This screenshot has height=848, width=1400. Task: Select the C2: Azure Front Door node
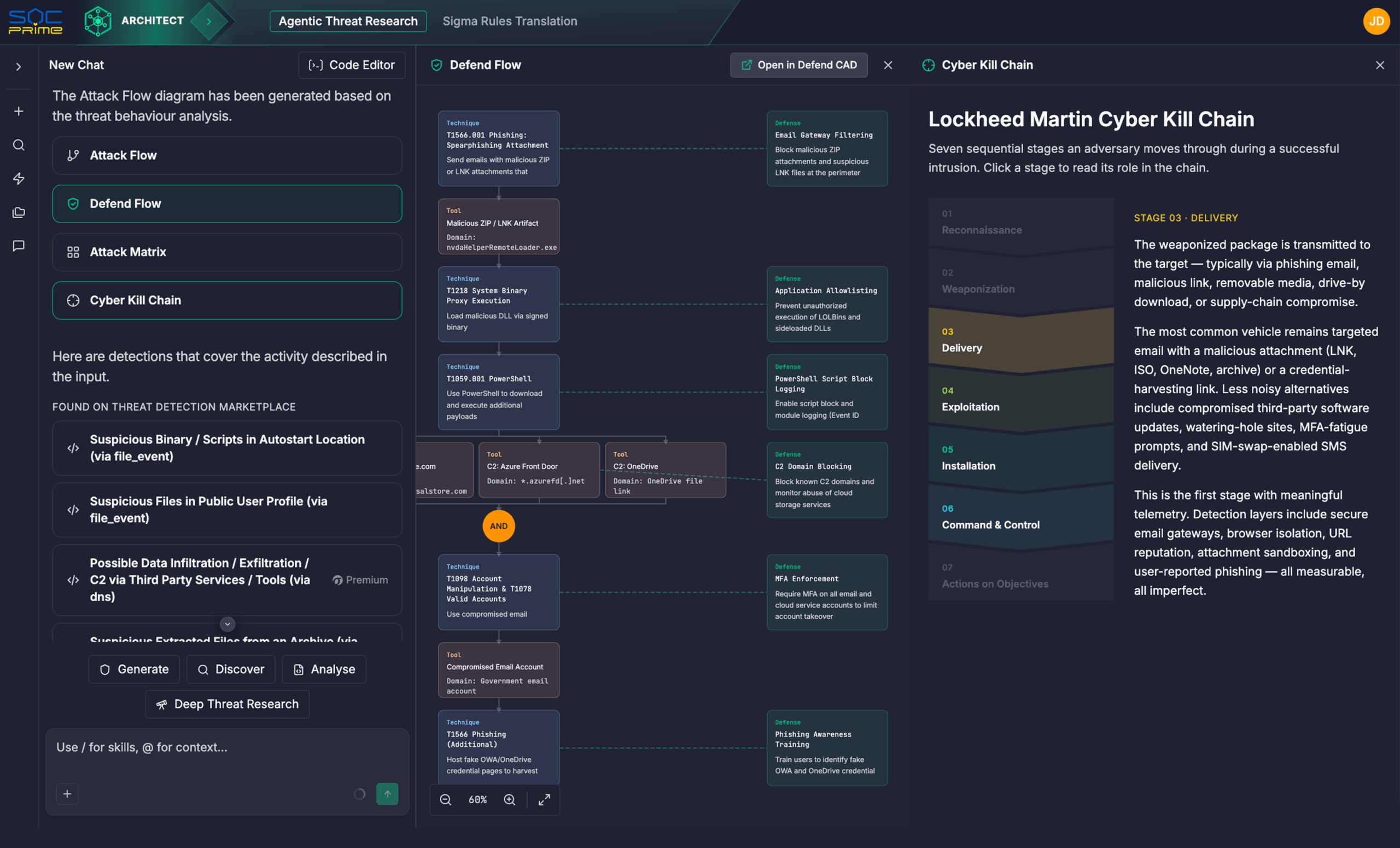[539, 470]
